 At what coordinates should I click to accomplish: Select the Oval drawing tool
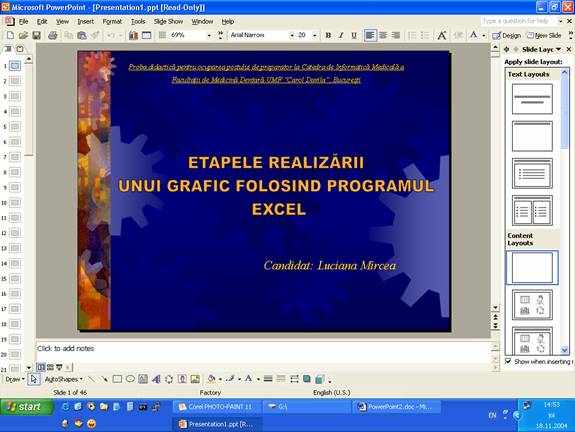point(130,379)
